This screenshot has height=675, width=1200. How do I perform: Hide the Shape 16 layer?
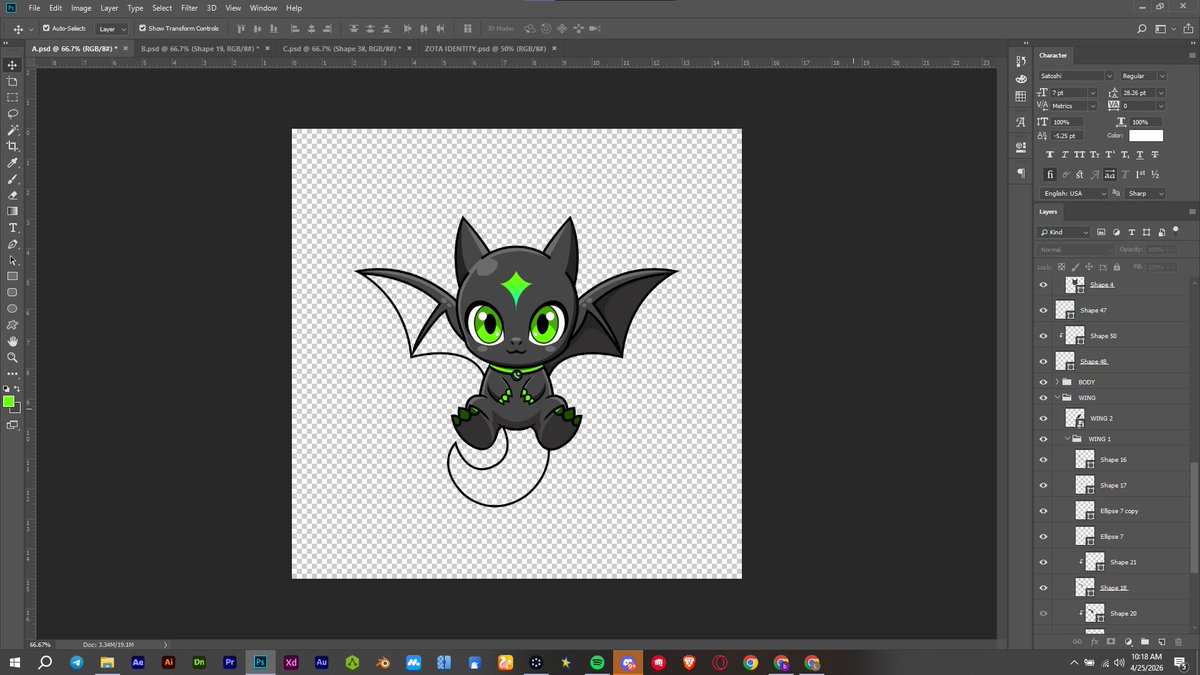coord(1043,459)
